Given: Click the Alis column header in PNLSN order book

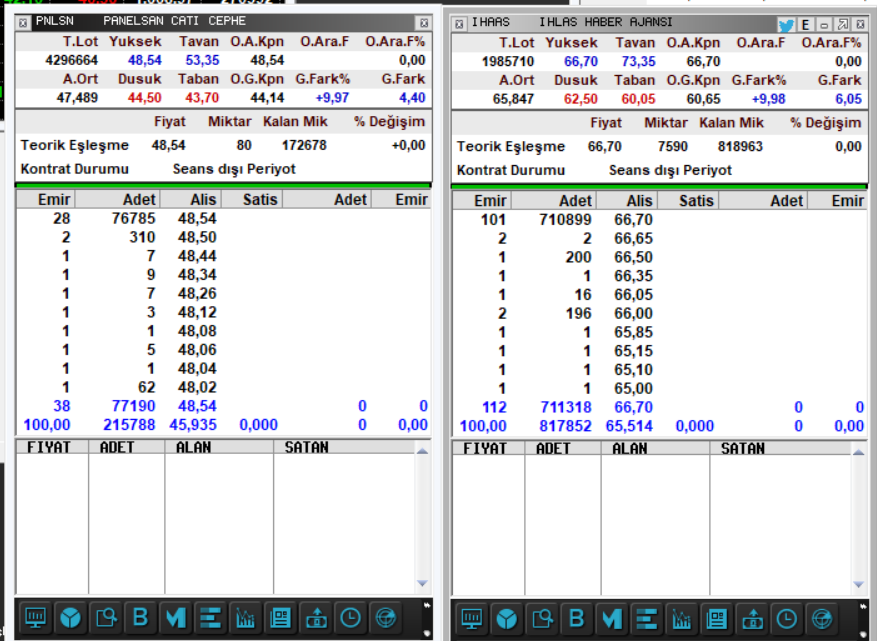Looking at the screenshot, I should (191, 200).
